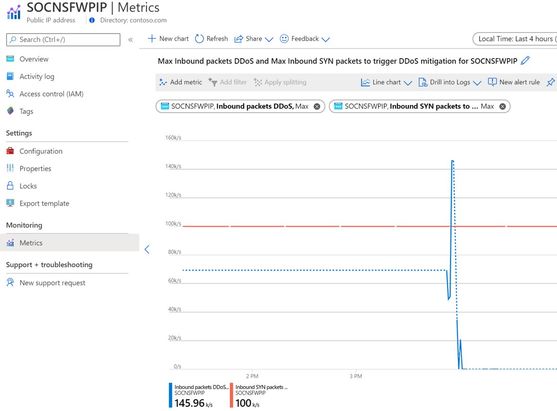
Task: Collapse the menu pane chevron left of chart
Action: click(x=147, y=249)
